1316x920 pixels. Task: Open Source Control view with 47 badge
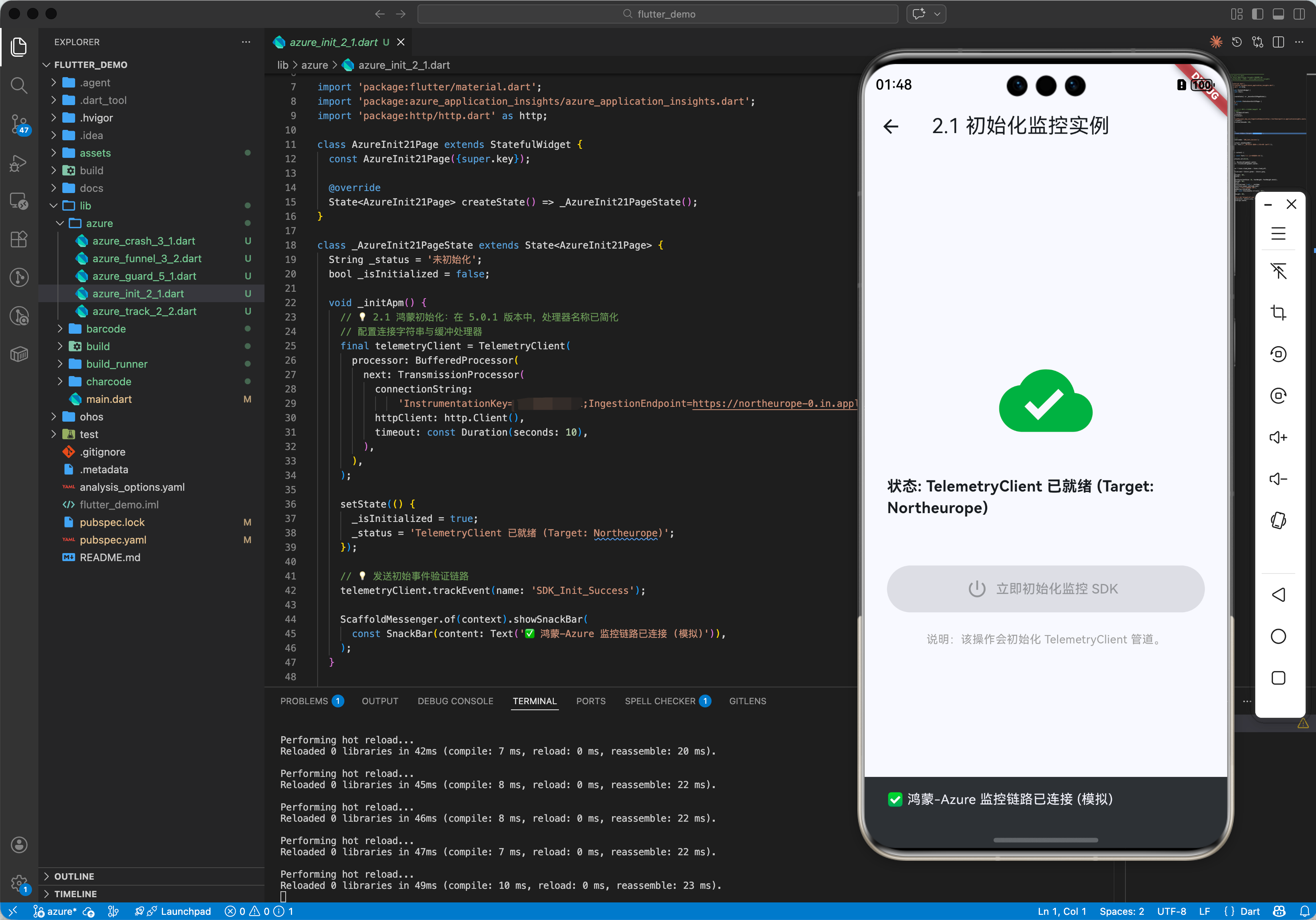[x=19, y=123]
